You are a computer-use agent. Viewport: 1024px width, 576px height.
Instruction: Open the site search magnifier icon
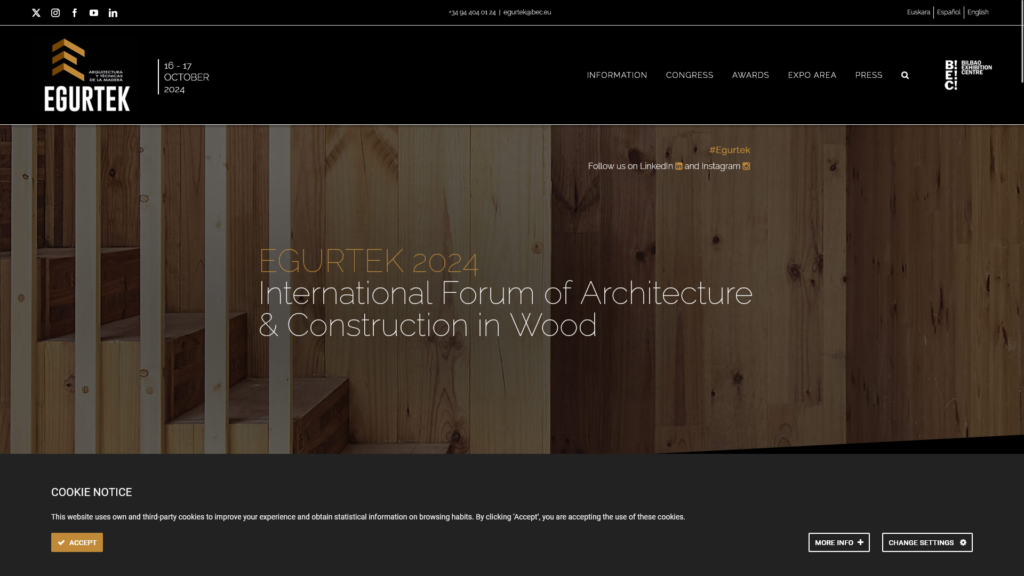(905, 75)
